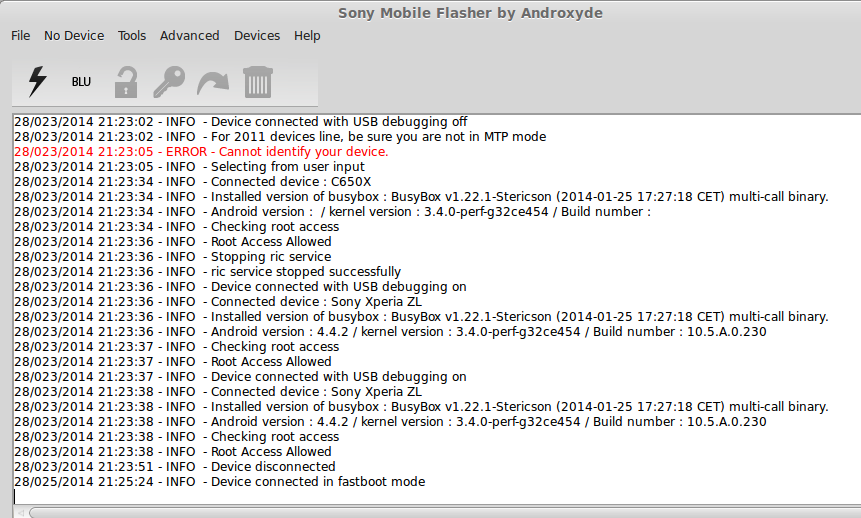The image size is (861, 518).
Task: Click the 21:23:36 'Android version : 4.4.2' line
Action: pos(390,332)
